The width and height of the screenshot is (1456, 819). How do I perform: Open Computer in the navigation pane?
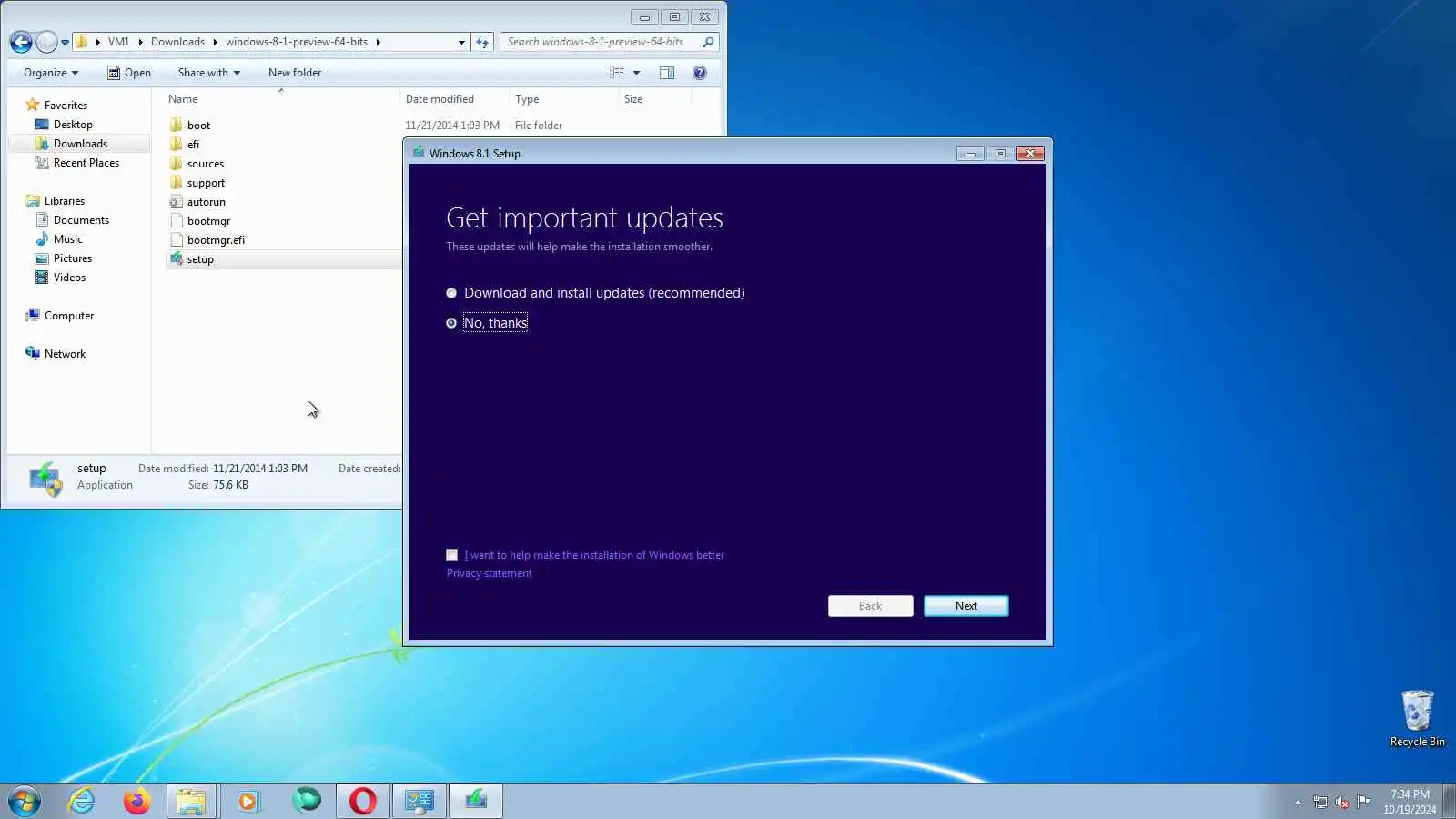[69, 316]
